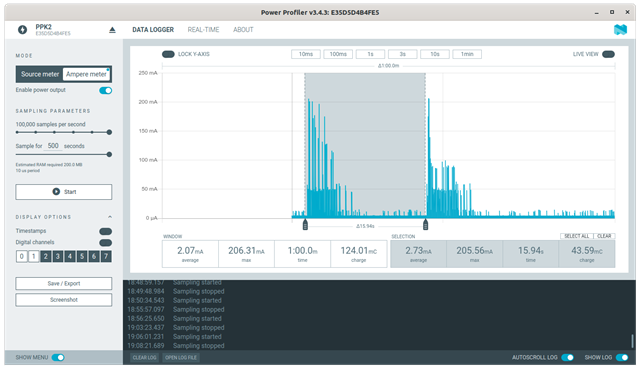
Task: Switch to the Data Logger tab
Action: pyautogui.click(x=153, y=30)
